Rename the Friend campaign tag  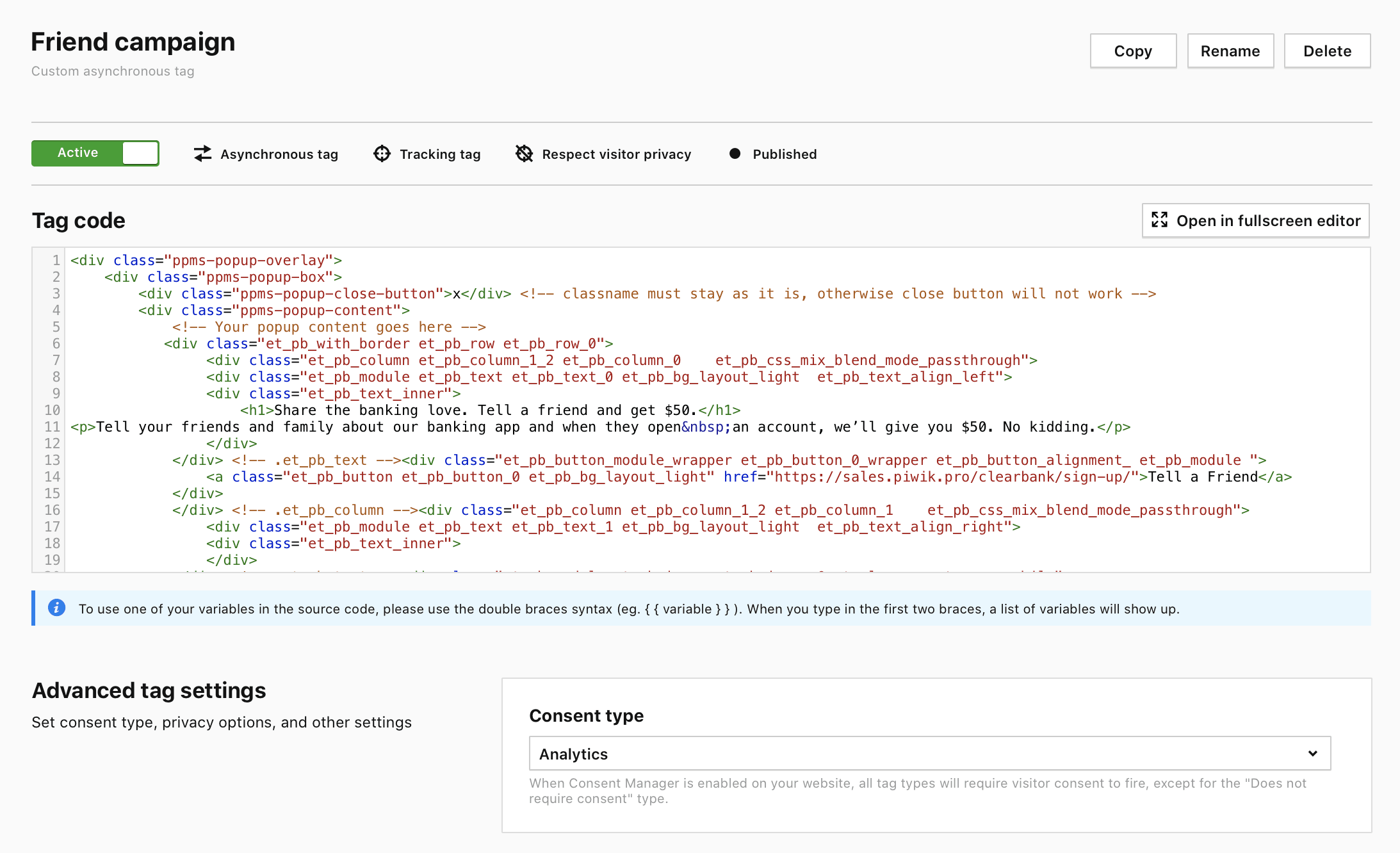[x=1230, y=51]
